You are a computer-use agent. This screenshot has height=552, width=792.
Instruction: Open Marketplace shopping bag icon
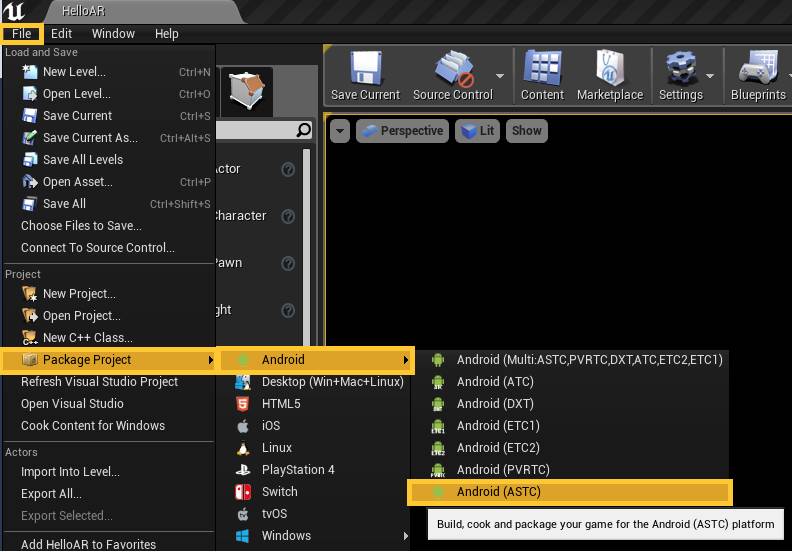click(x=610, y=68)
